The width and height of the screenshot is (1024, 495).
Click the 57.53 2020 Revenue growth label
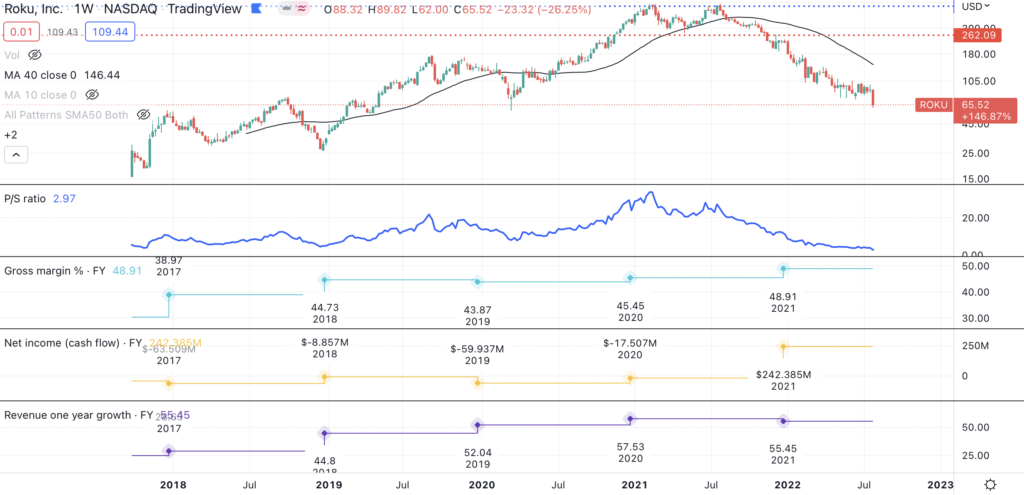pyautogui.click(x=631, y=449)
